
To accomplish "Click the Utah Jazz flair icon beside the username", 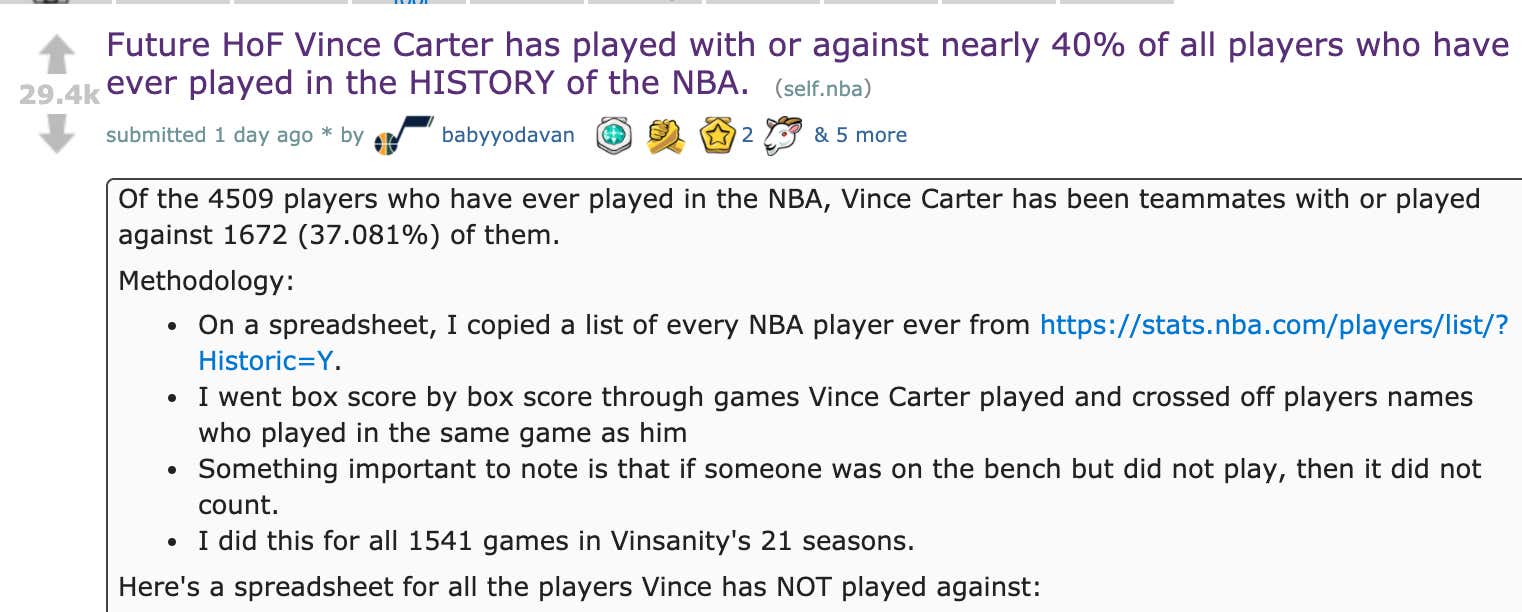I will [x=400, y=135].
